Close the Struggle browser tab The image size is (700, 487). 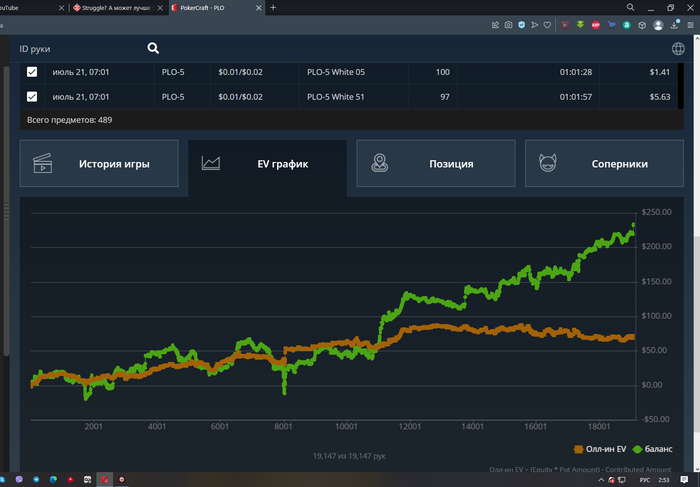pos(160,8)
